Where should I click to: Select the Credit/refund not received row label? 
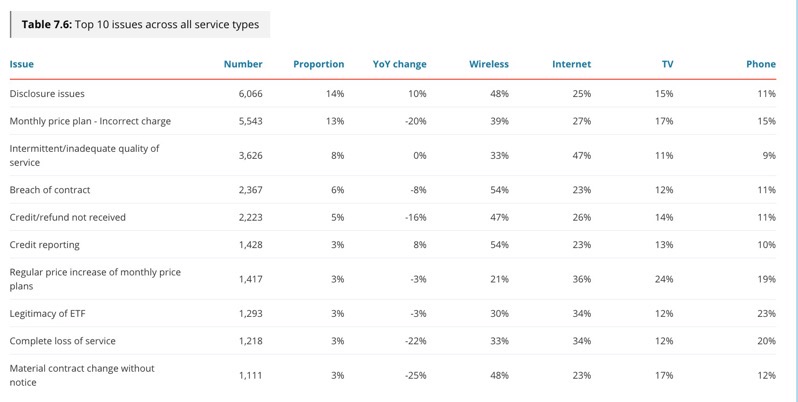click(68, 217)
